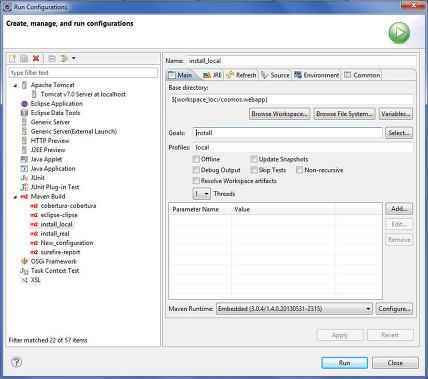Viewport: 428px width, 379px height.
Task: Click the J2EE Preview icon
Action: coord(24,150)
